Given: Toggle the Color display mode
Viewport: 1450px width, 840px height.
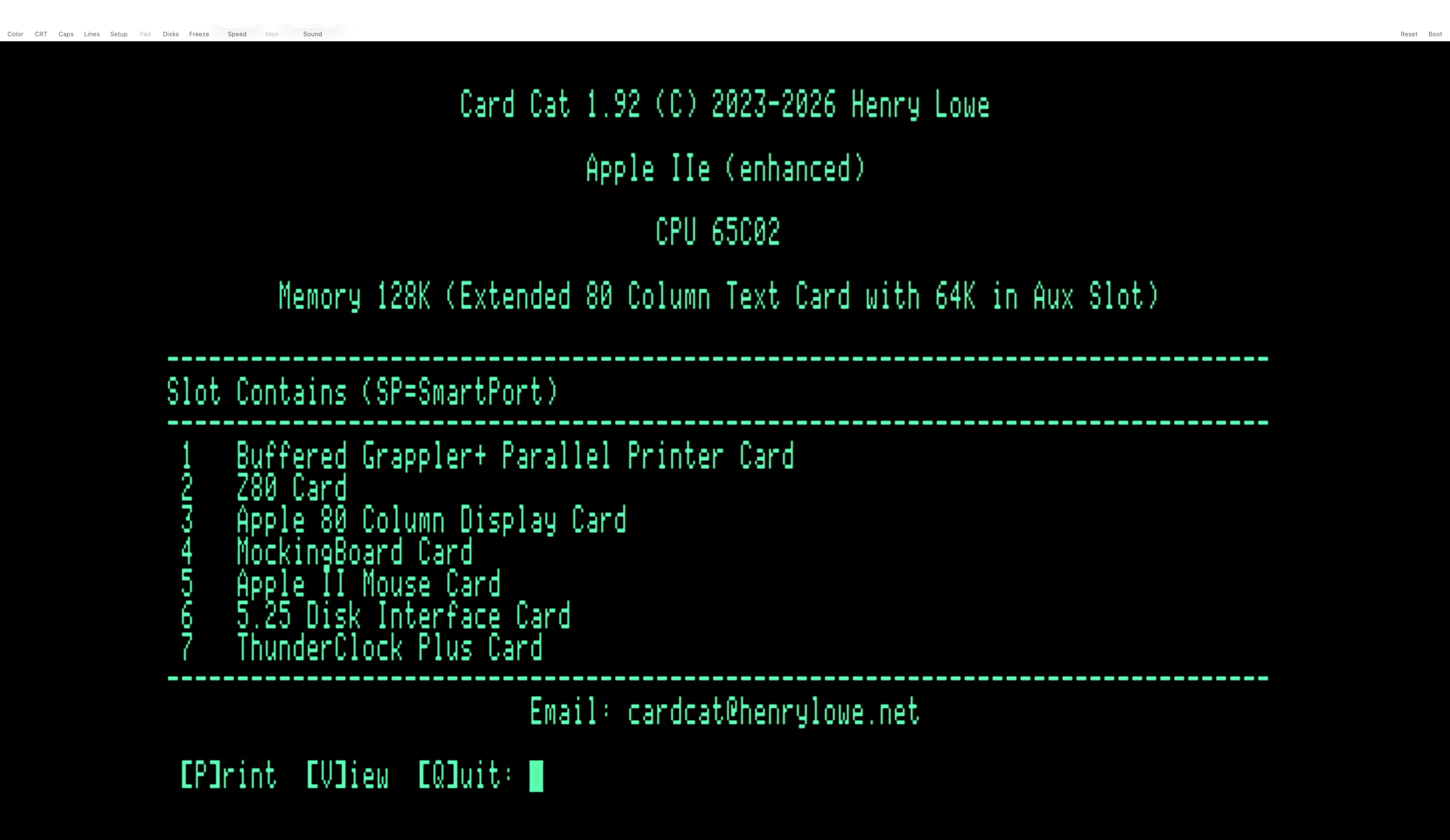Looking at the screenshot, I should [15, 34].
